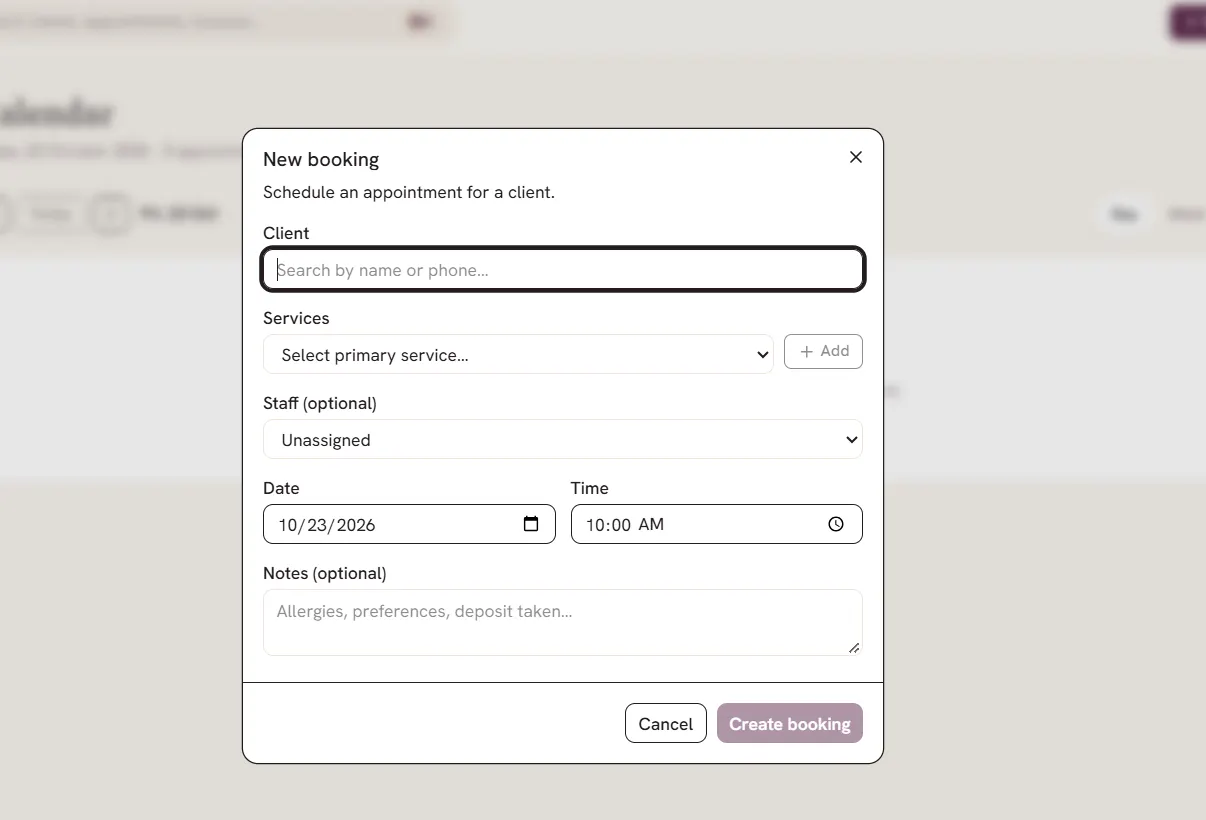1206x820 pixels.
Task: Close the New booking dialog
Action: (x=855, y=157)
